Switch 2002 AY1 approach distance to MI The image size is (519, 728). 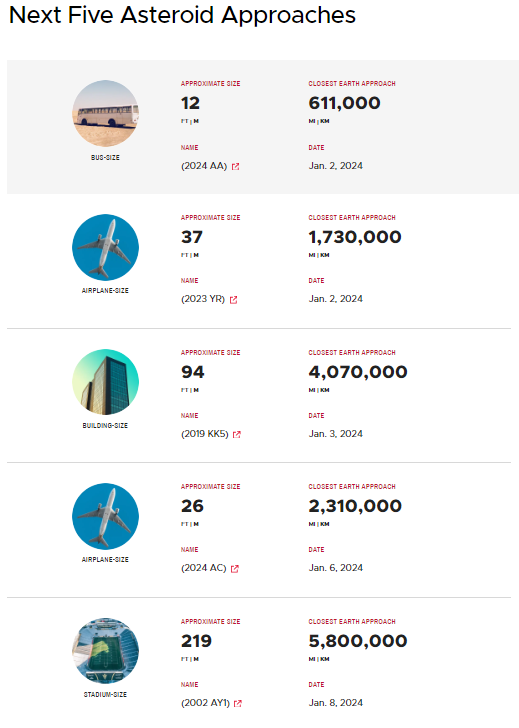(x=312, y=659)
